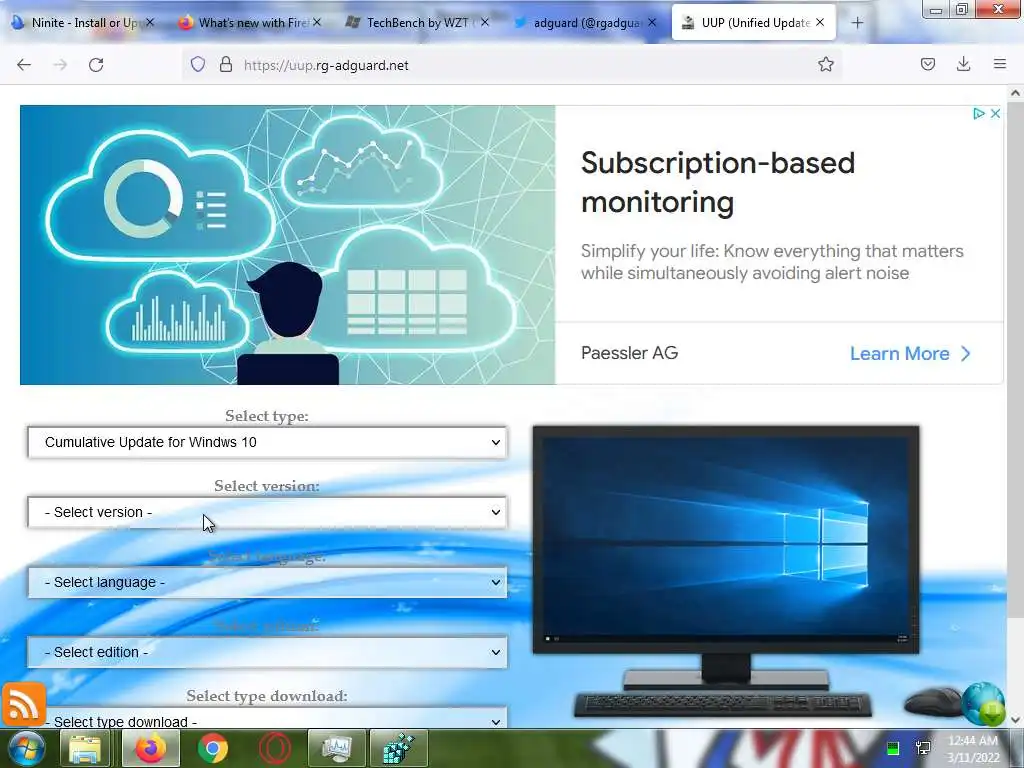Open the Firefox hamburger application menu
The height and width of the screenshot is (768, 1024).
(x=1000, y=64)
